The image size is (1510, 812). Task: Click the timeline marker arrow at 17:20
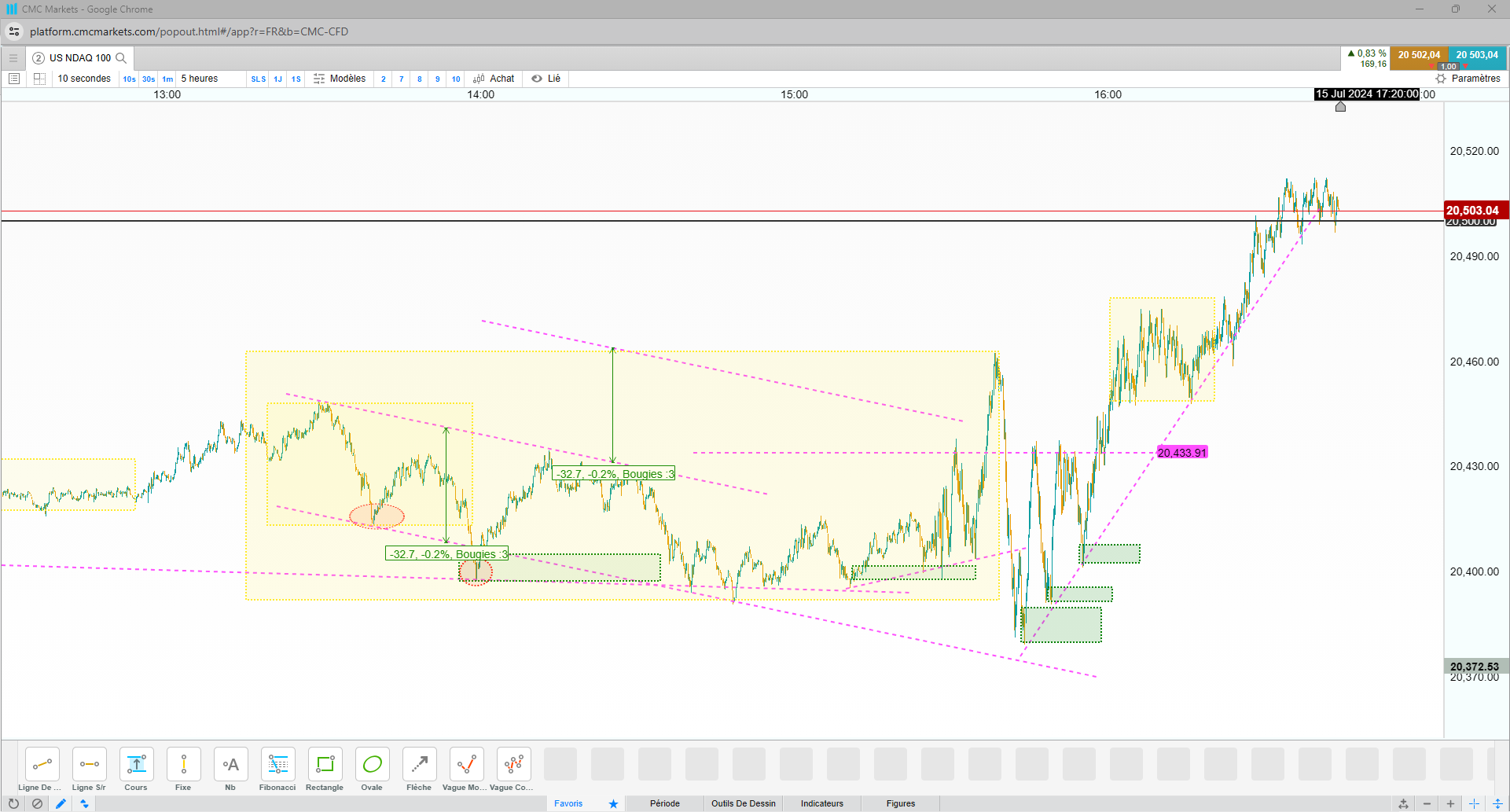pos(1340,106)
